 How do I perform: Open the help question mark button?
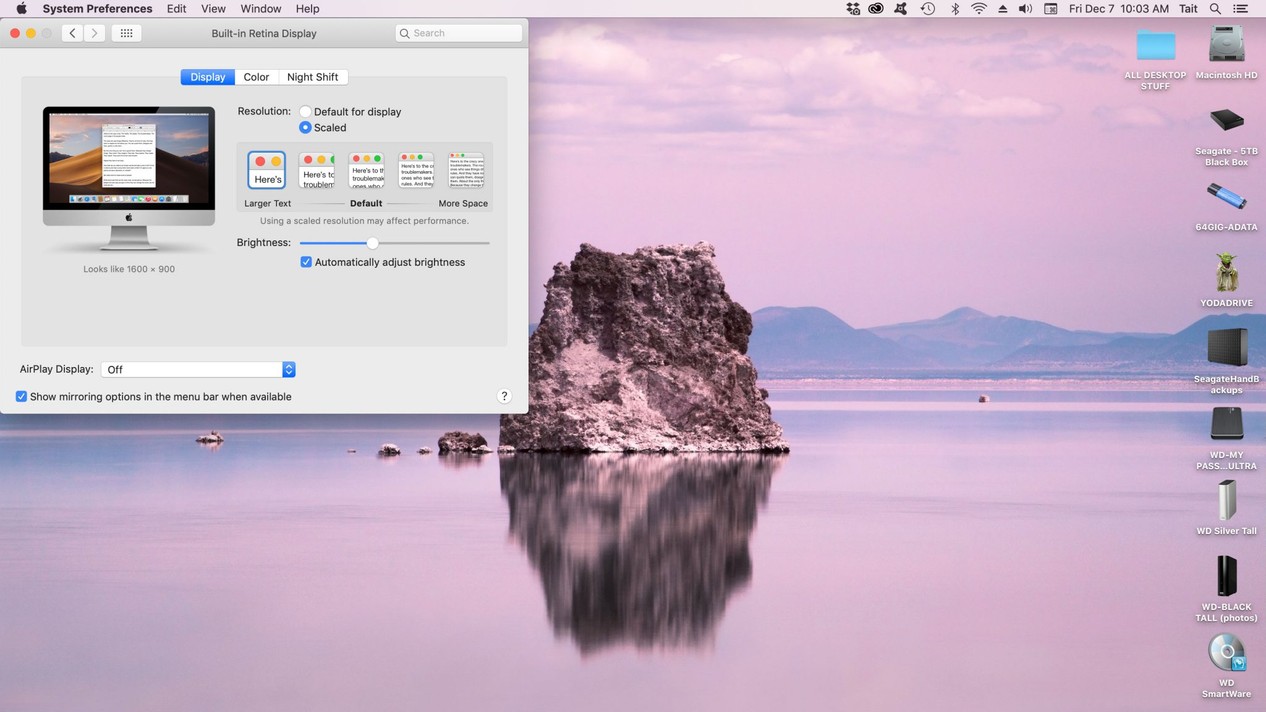(504, 396)
